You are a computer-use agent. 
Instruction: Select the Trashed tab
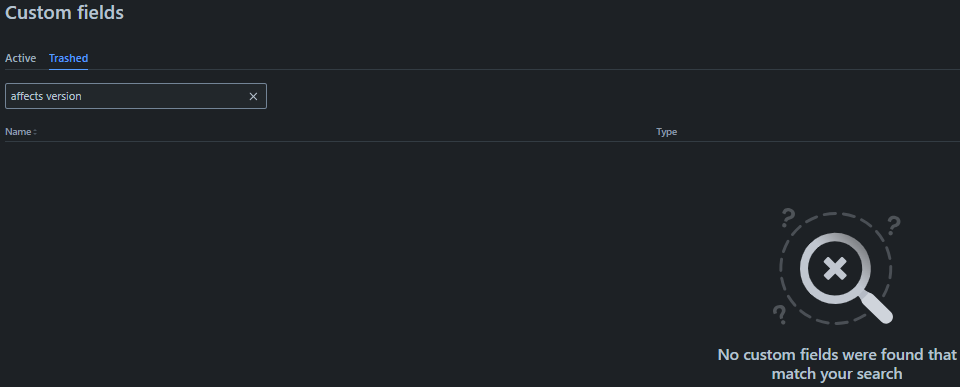69,58
